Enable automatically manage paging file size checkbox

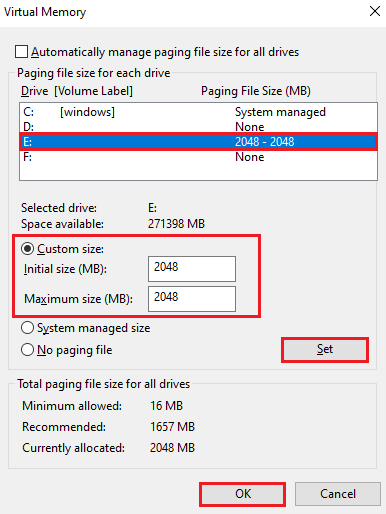click(21, 52)
